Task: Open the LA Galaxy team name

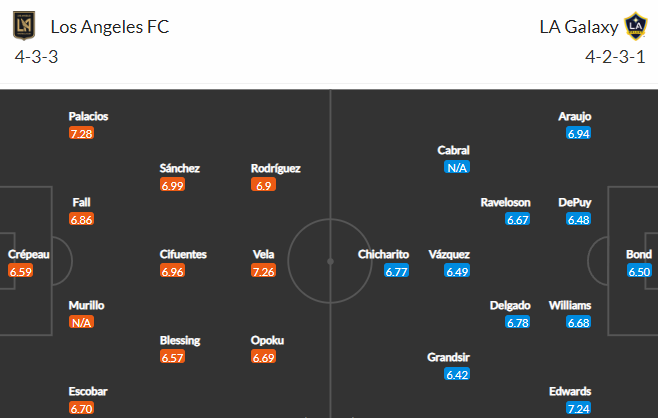Action: 579,27
